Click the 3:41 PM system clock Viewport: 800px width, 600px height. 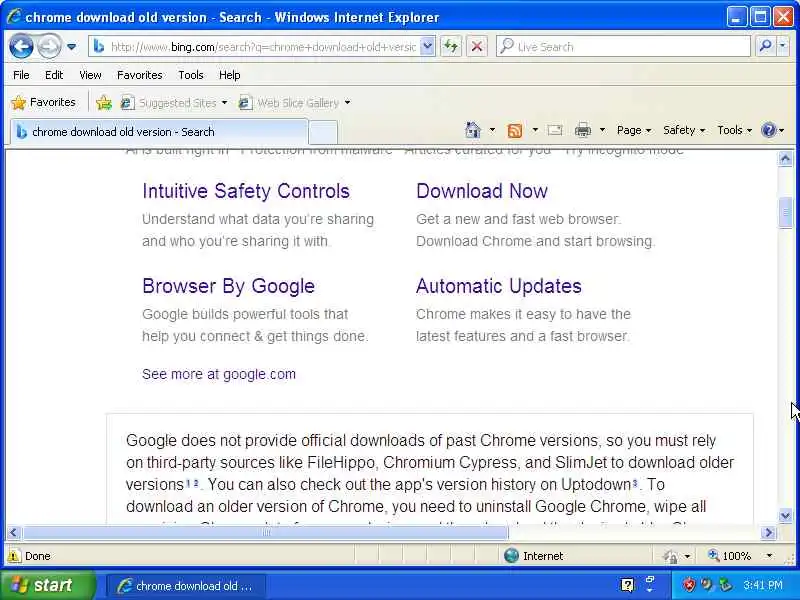click(763, 585)
